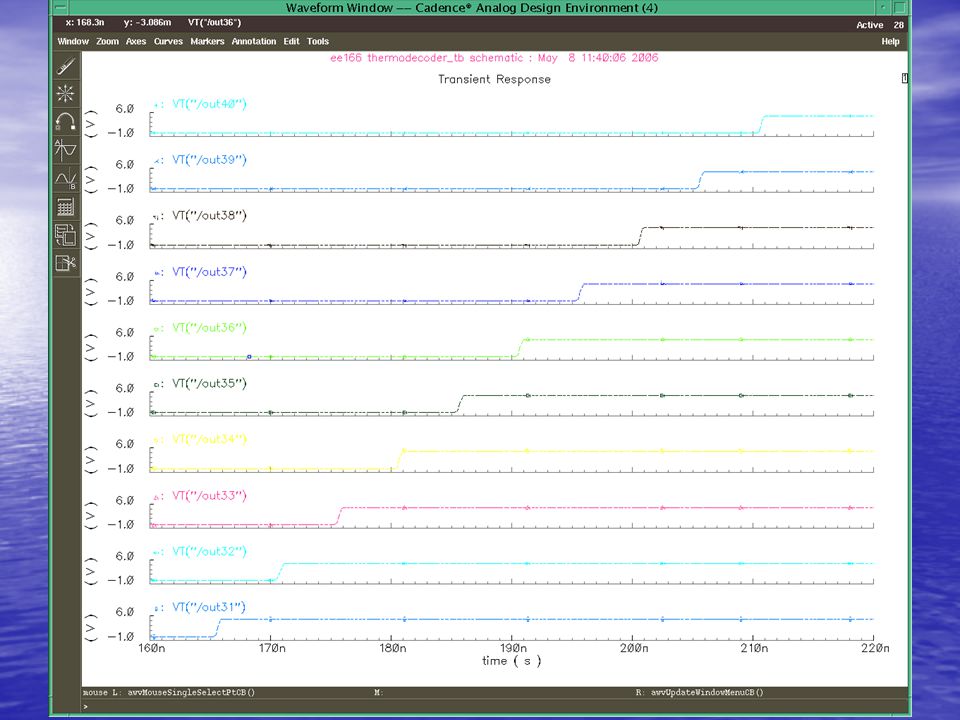
Task: Click the blue marker on the out36 trace
Action: (249, 356)
